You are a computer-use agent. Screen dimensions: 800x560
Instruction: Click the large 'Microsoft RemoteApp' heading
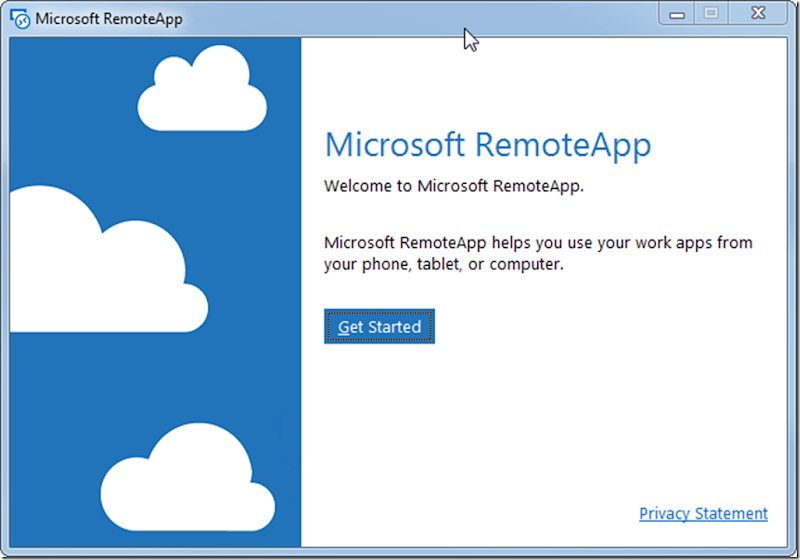[488, 145]
